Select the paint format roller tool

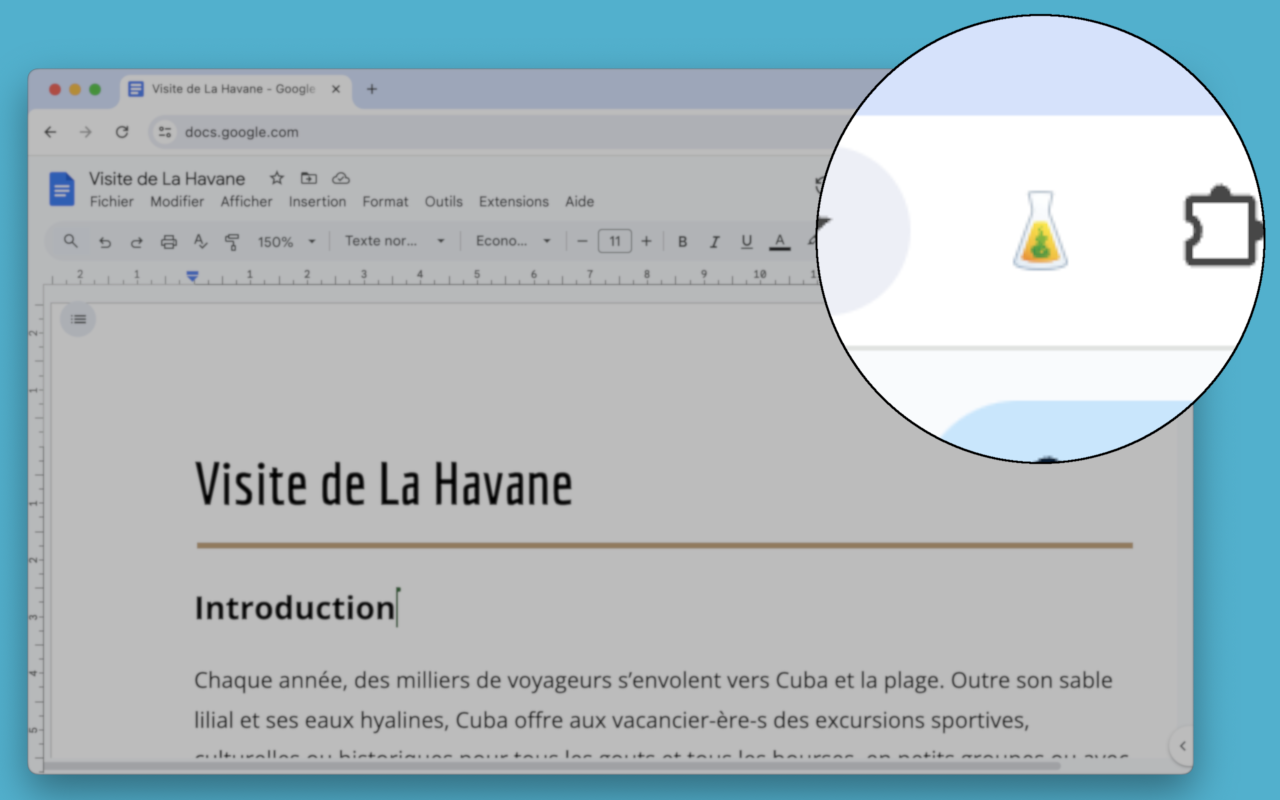coord(232,241)
